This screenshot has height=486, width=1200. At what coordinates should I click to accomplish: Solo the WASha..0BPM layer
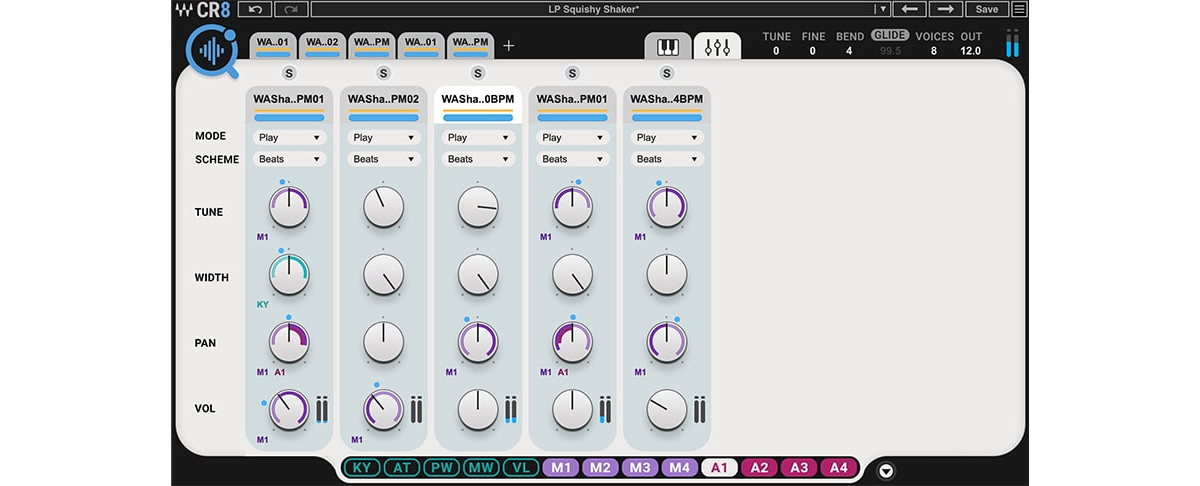[x=477, y=73]
